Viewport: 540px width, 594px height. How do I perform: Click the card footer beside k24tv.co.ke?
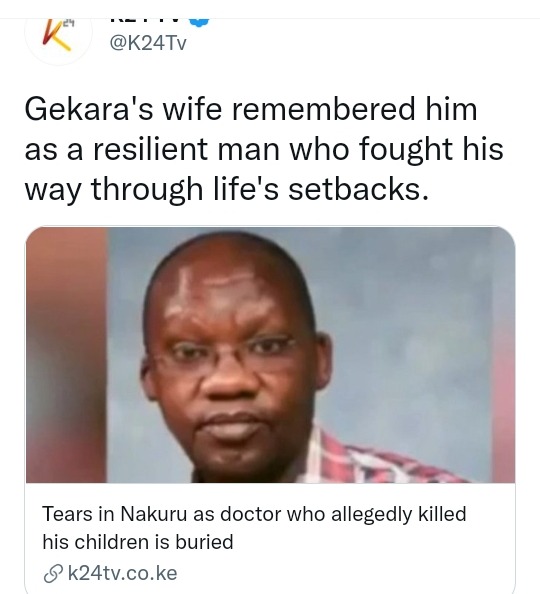[341, 574]
